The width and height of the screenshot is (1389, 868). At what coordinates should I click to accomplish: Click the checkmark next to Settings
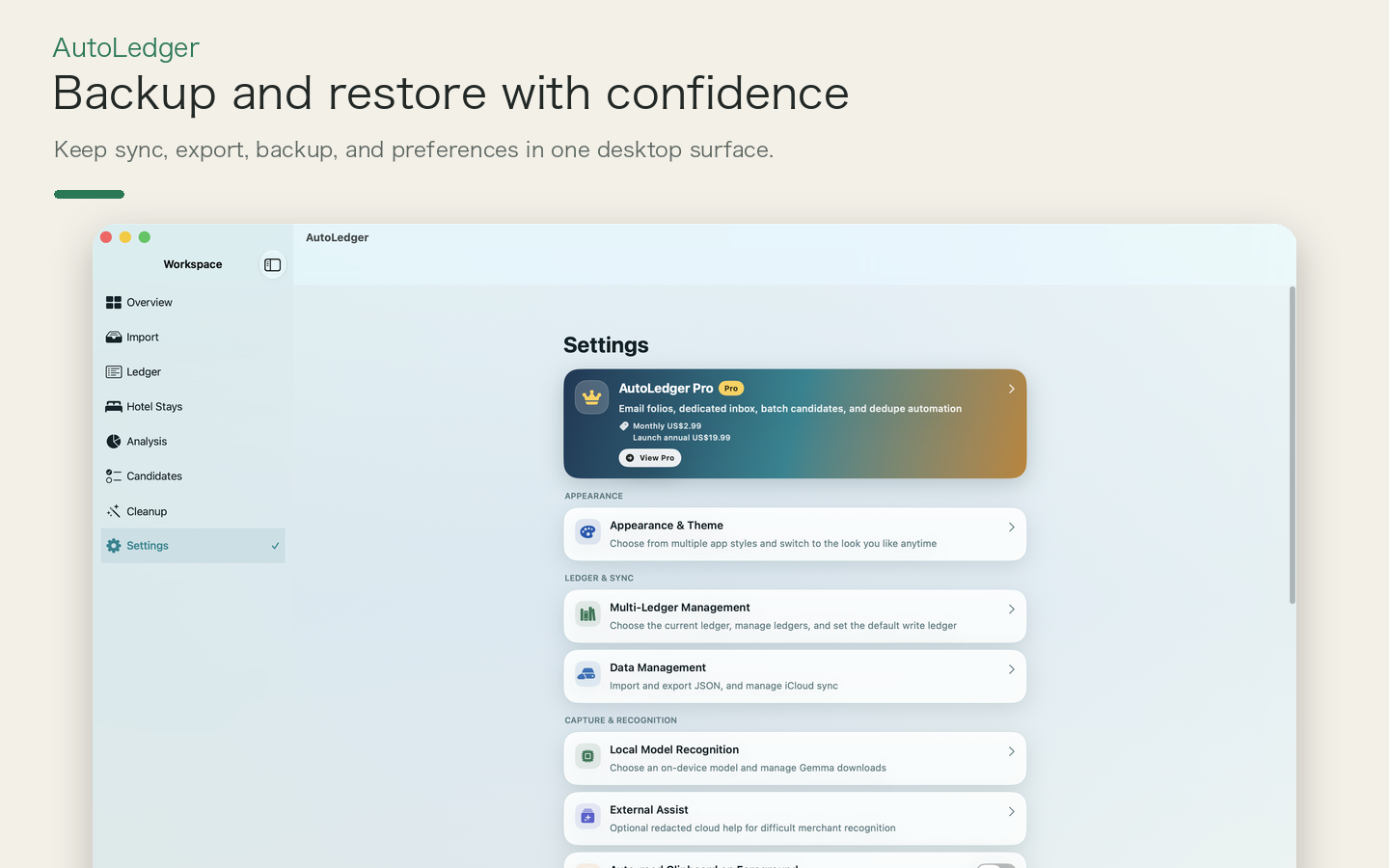(x=275, y=546)
